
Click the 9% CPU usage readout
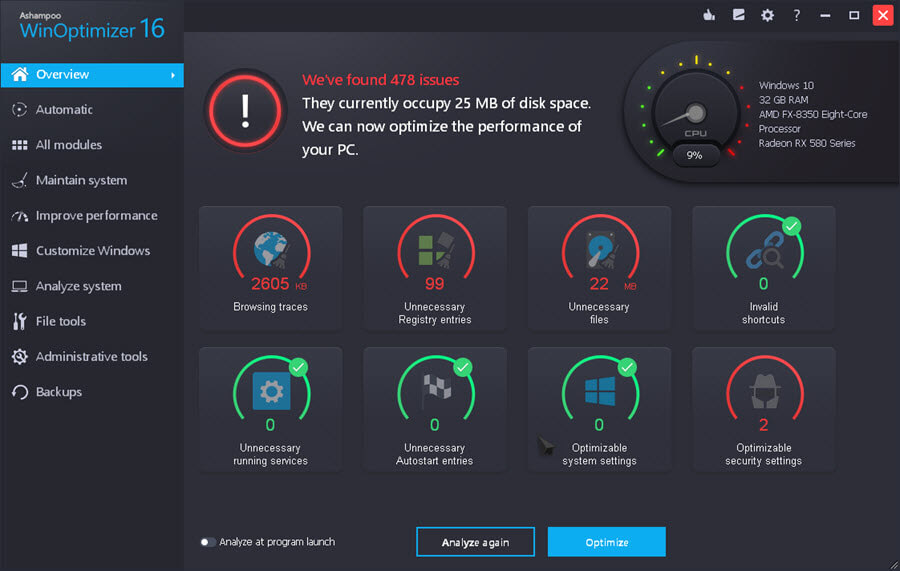pos(695,156)
